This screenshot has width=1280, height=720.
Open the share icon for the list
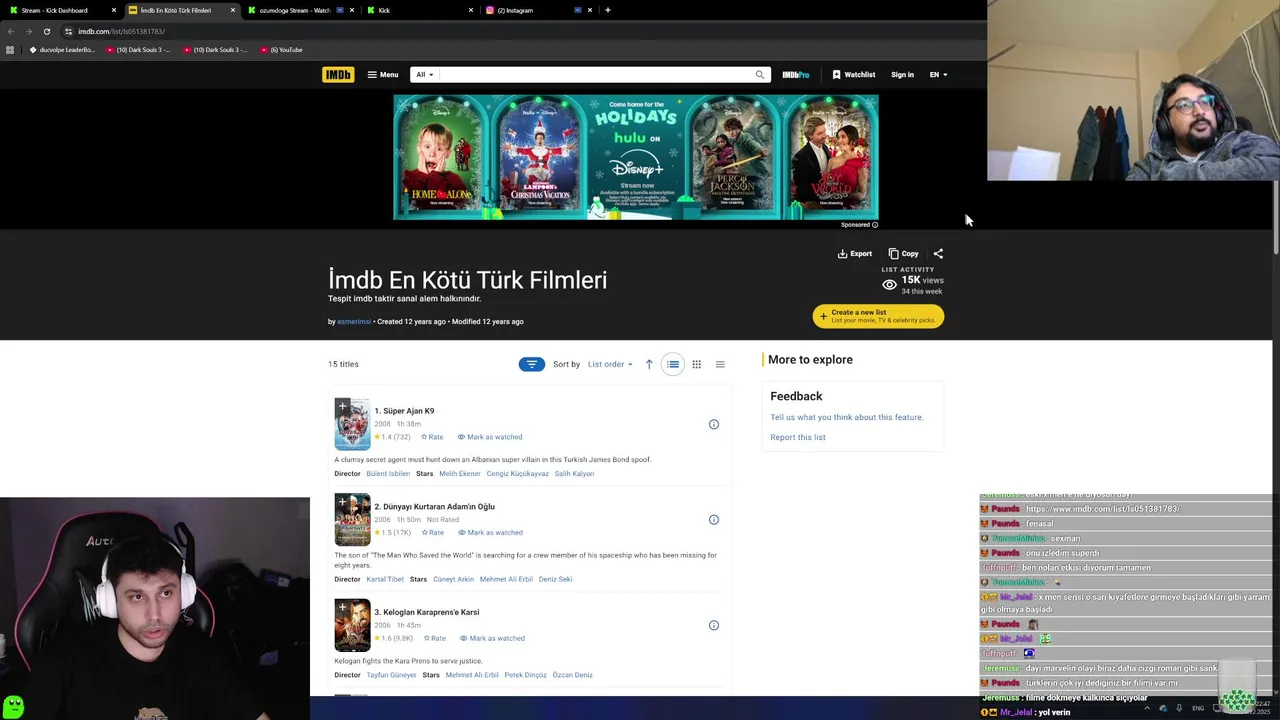point(938,253)
